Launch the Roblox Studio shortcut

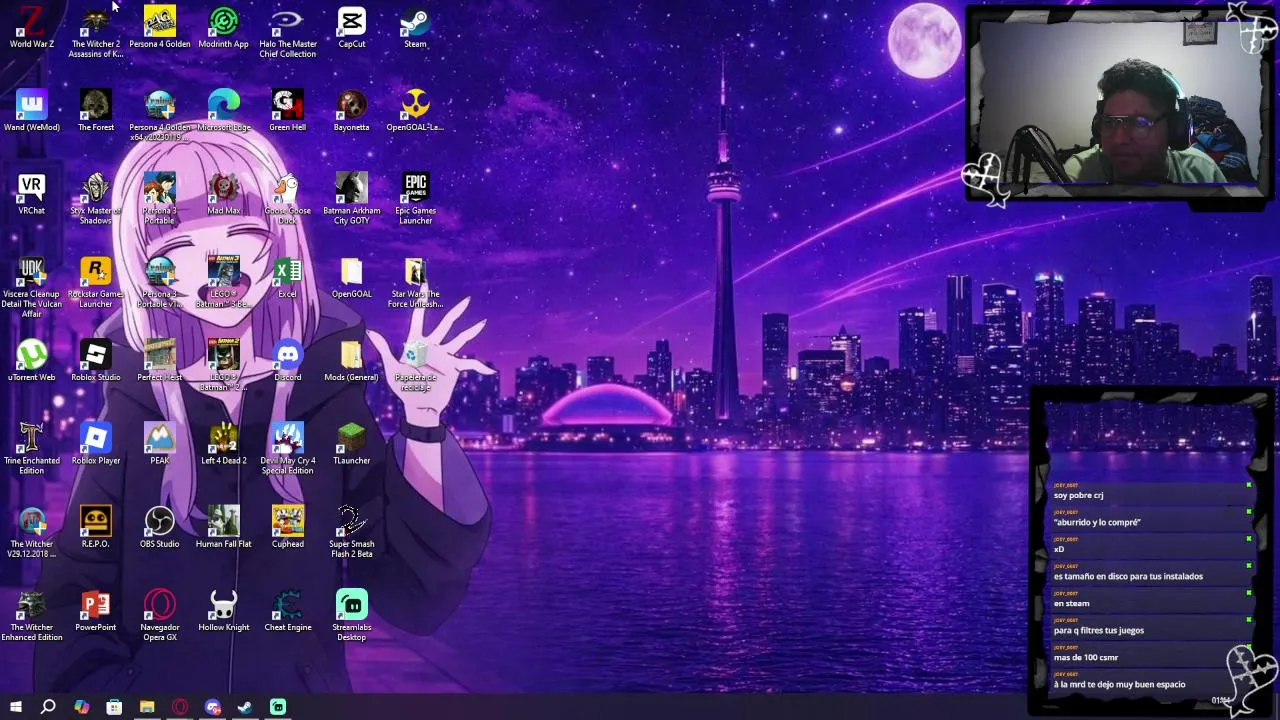(96, 360)
